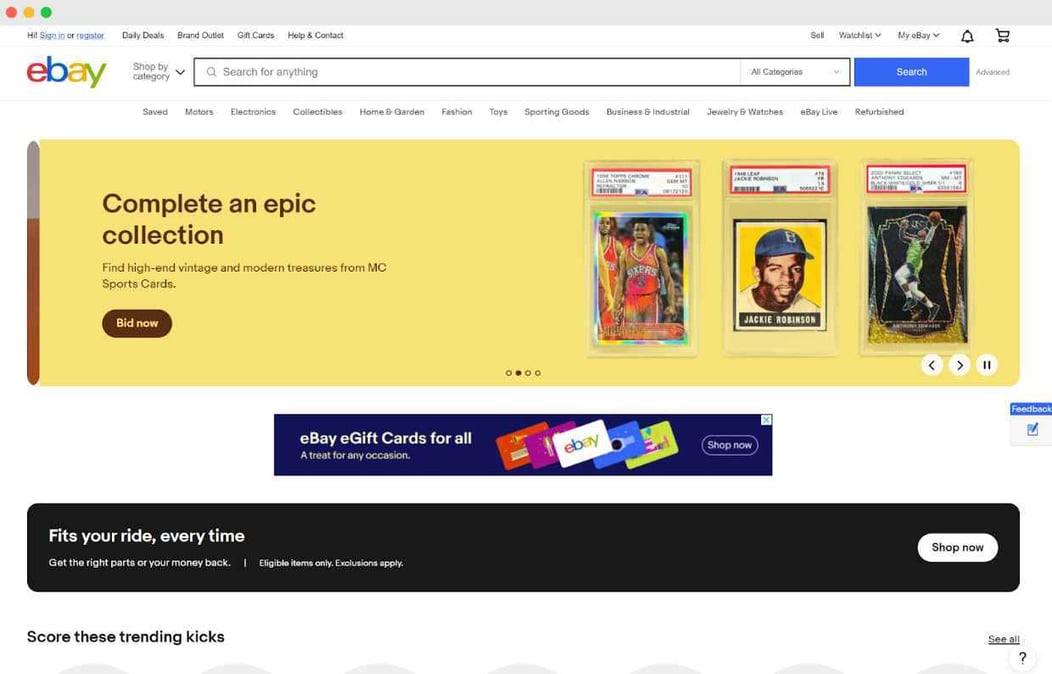The height and width of the screenshot is (674, 1052).
Task: Expand the My eBay menu
Action: click(x=917, y=35)
